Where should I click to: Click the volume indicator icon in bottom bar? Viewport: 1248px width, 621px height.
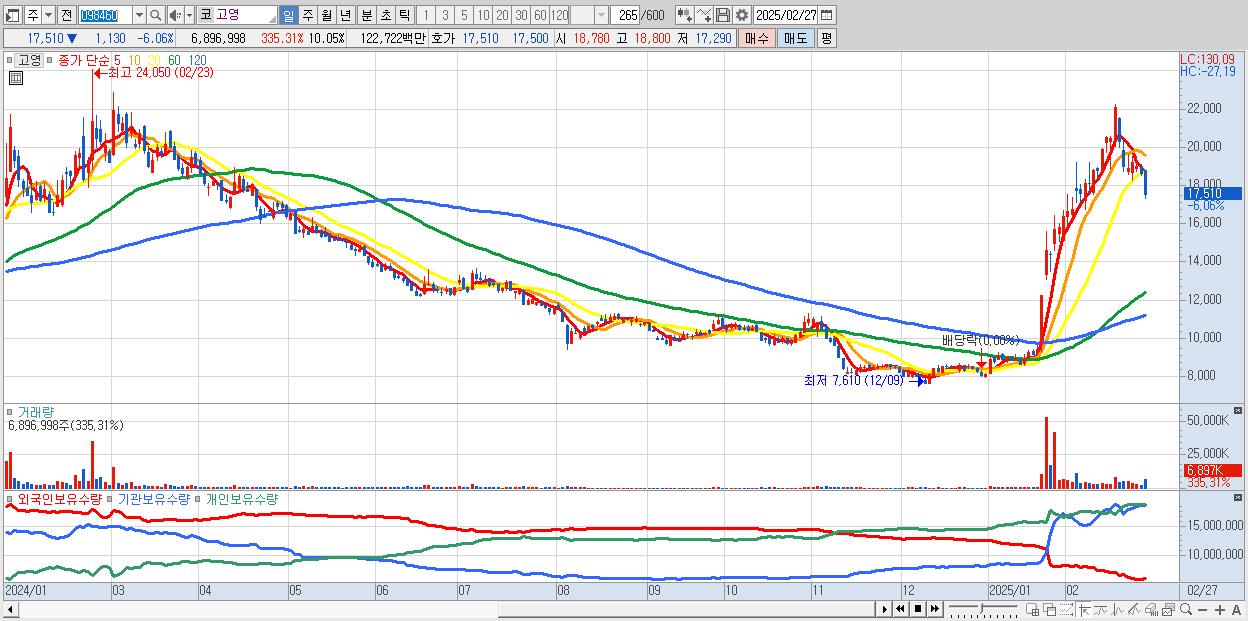[x=1151, y=609]
